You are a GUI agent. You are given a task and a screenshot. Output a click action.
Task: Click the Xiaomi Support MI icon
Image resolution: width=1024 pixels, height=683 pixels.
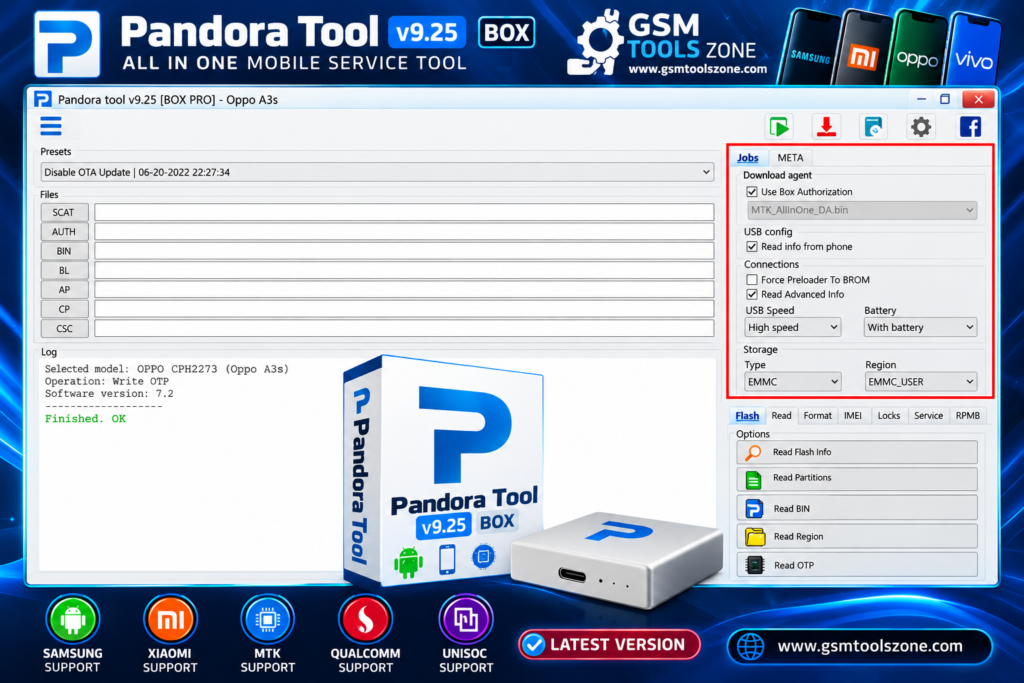[170, 619]
